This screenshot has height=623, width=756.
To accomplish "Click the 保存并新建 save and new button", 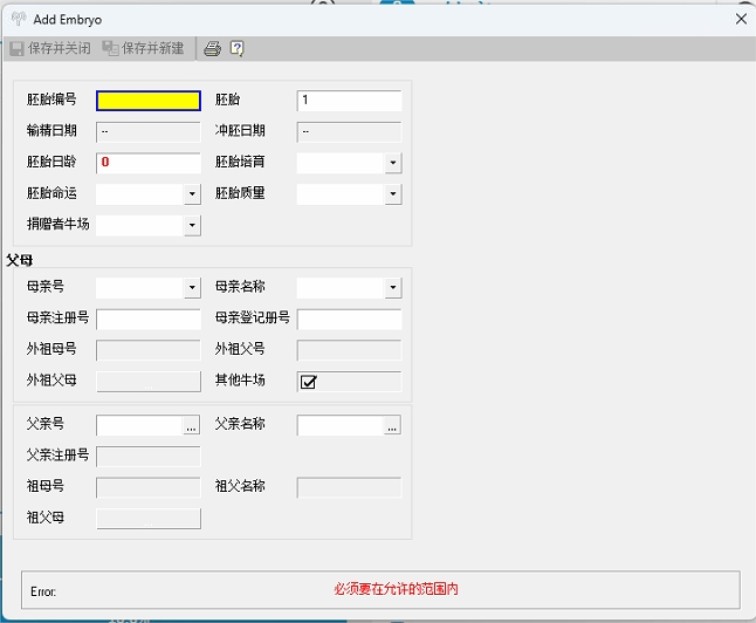I will pyautogui.click(x=143, y=48).
